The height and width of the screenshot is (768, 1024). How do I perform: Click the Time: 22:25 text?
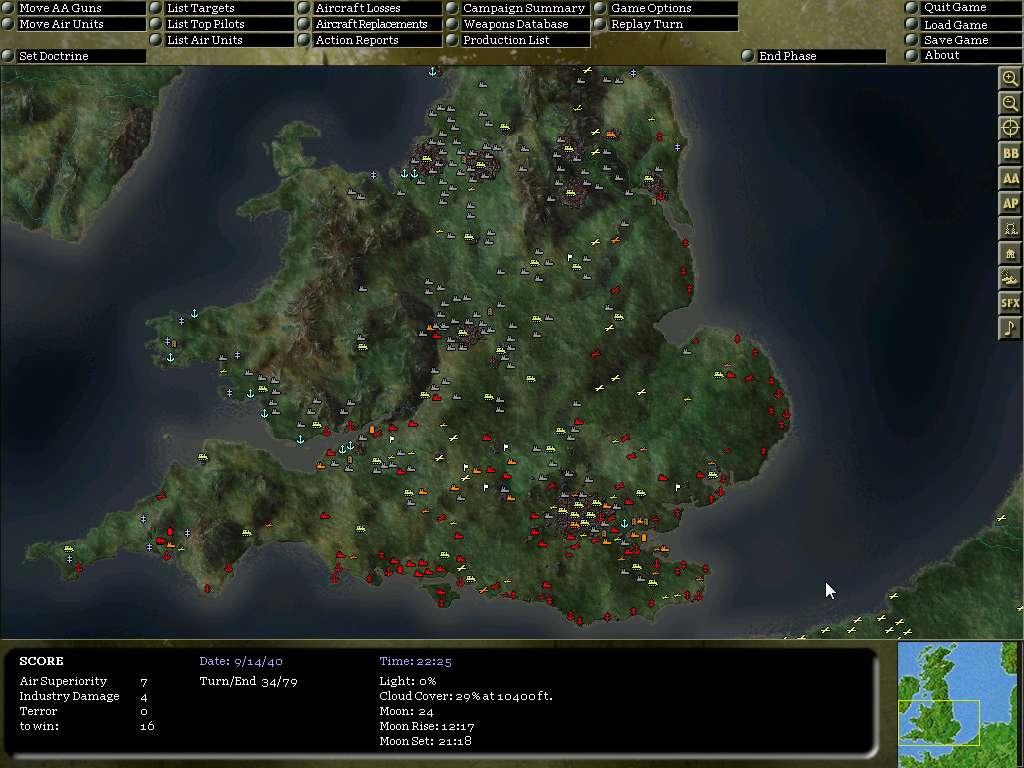pos(415,662)
